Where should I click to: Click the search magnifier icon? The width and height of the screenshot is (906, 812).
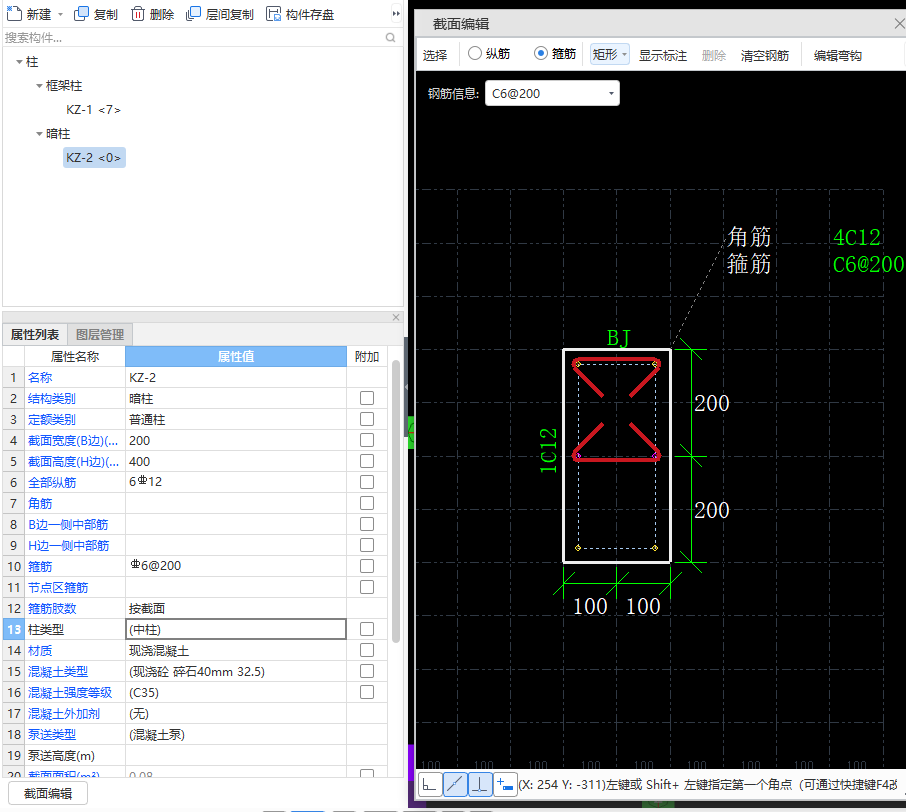point(391,38)
